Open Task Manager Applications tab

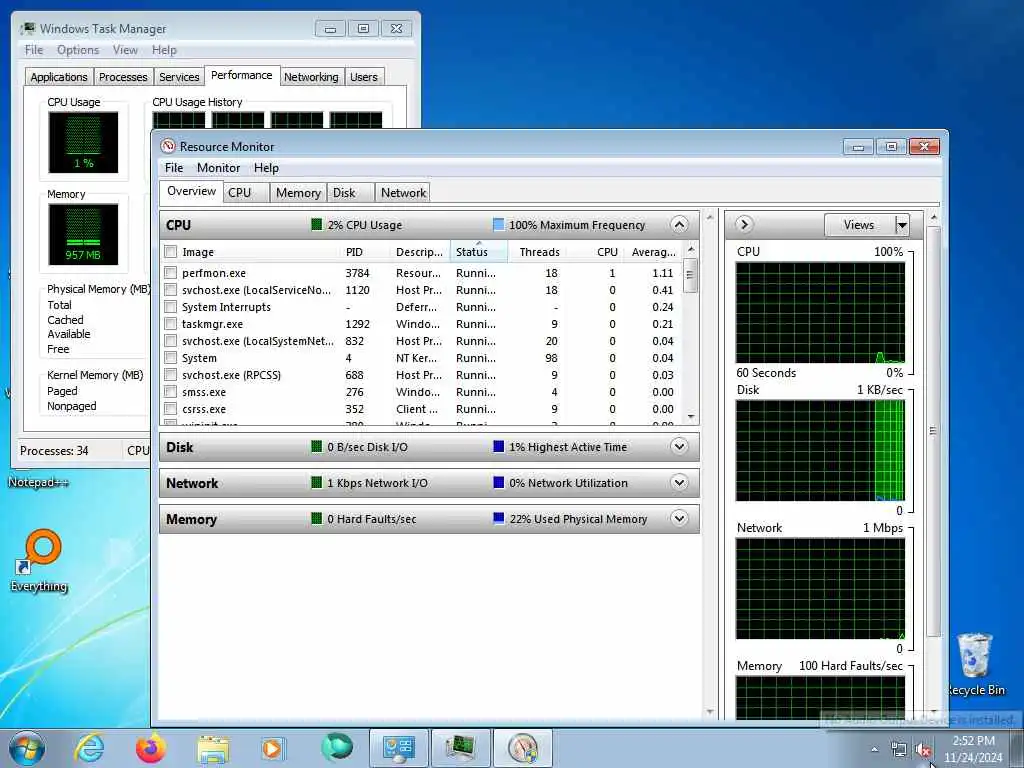tap(59, 77)
